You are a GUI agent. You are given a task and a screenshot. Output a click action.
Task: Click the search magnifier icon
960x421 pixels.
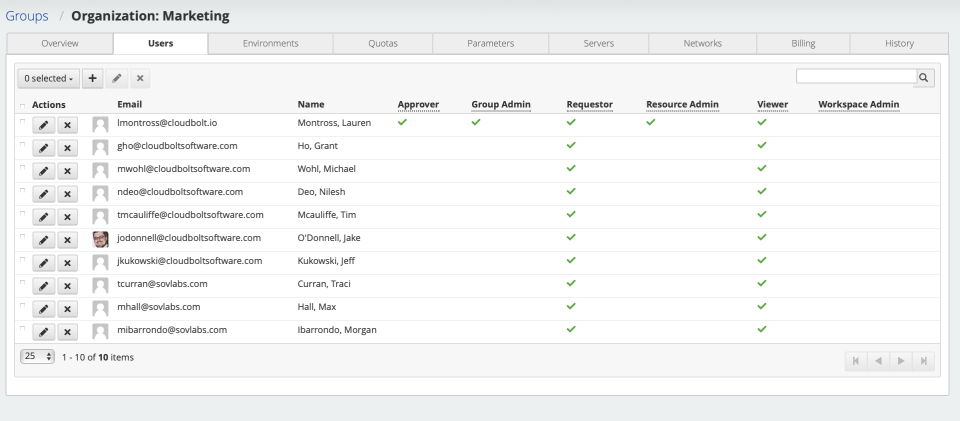click(925, 76)
